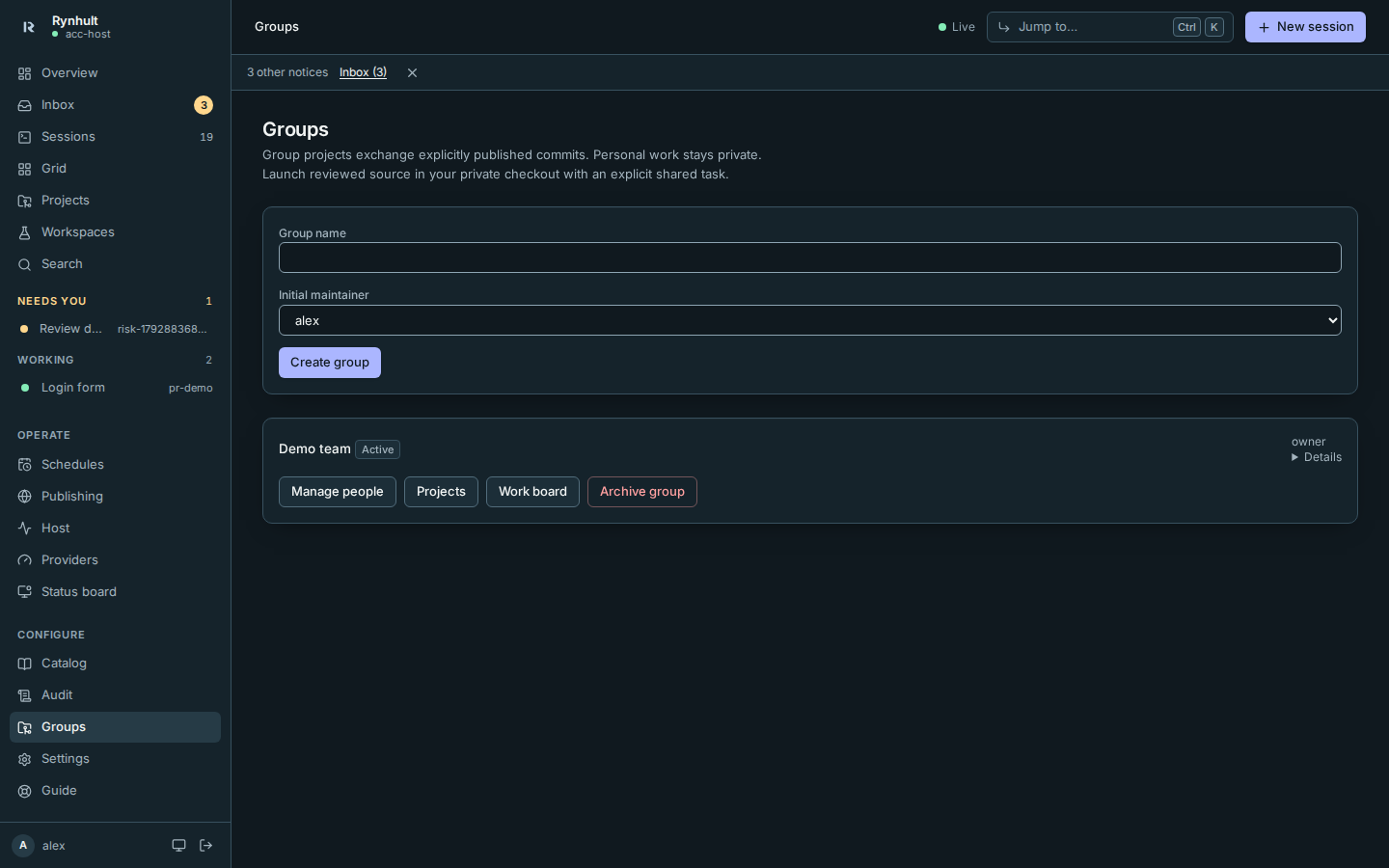Screen dimensions: 1389x868
Task: Open the Review d... needs-you item
Action: pyautogui.click(x=115, y=329)
